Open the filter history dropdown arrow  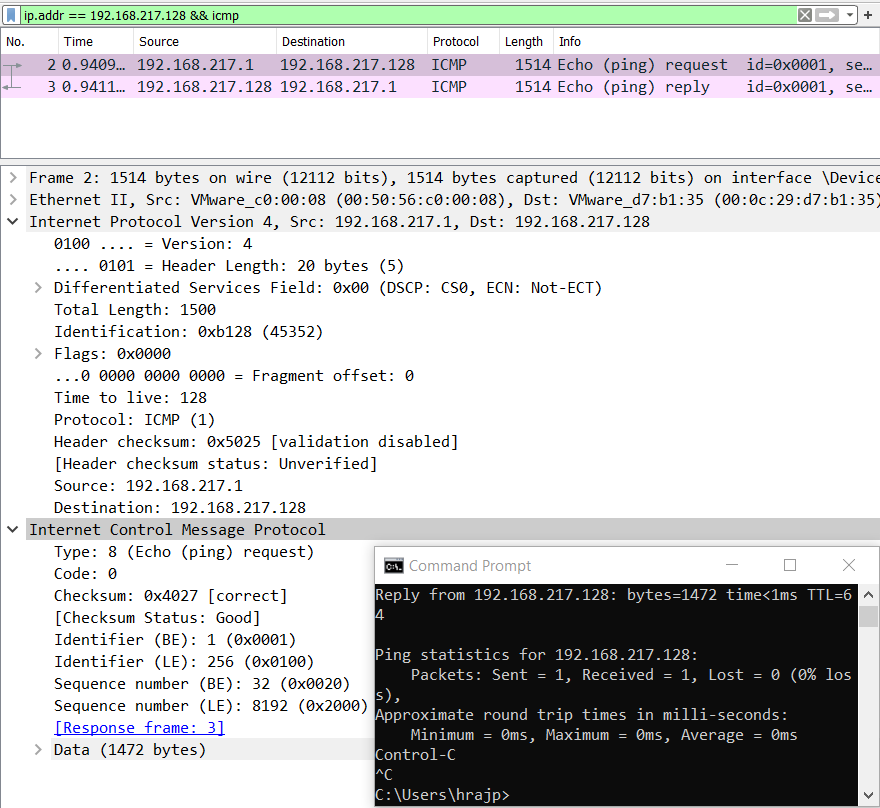click(850, 15)
